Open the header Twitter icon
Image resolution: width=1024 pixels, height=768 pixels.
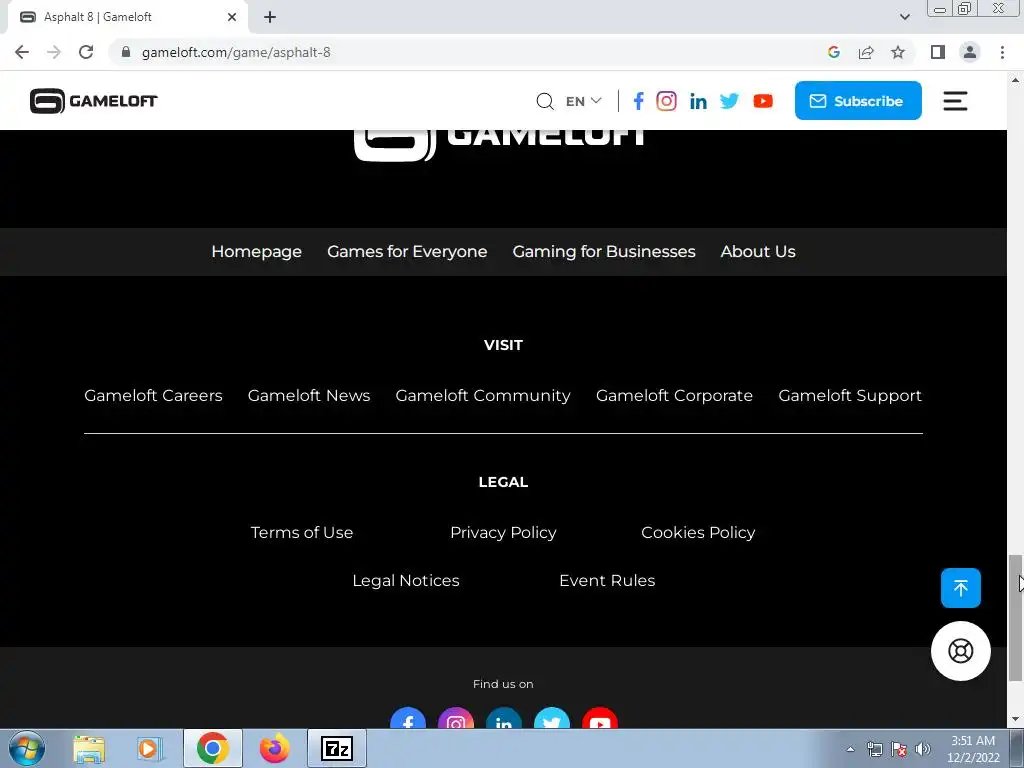[x=729, y=101]
